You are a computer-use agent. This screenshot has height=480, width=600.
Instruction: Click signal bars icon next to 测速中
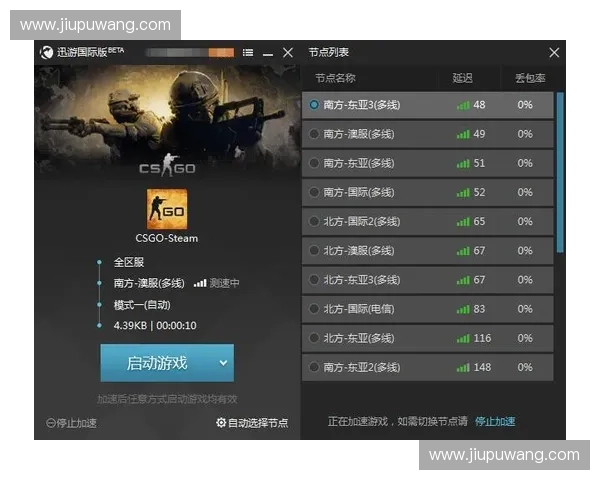(x=200, y=283)
